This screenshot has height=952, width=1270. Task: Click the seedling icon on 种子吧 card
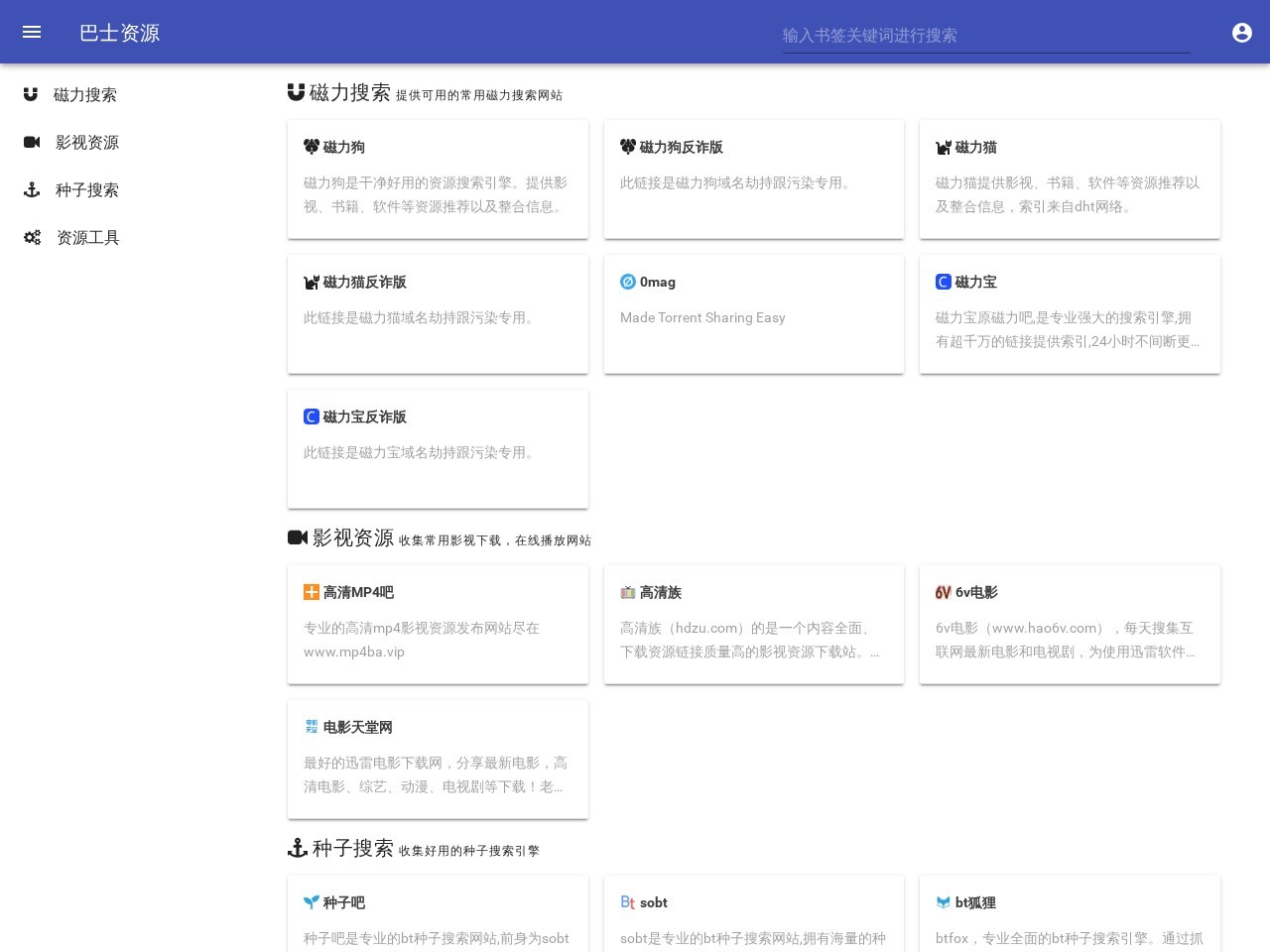coord(312,902)
